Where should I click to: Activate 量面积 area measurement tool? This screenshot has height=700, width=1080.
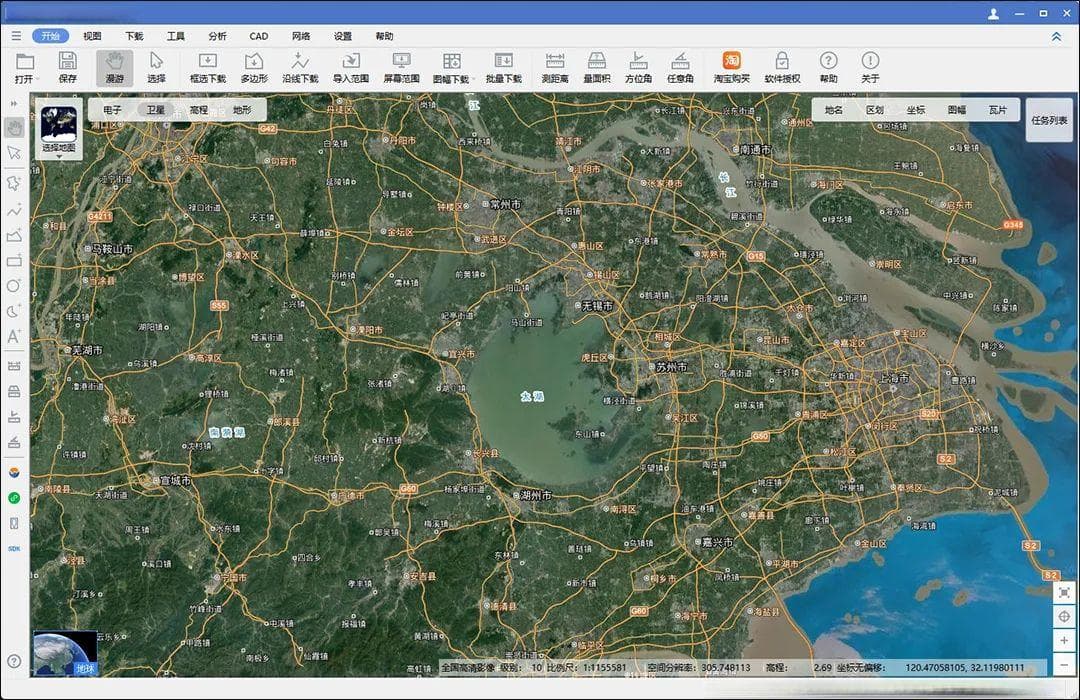point(596,68)
